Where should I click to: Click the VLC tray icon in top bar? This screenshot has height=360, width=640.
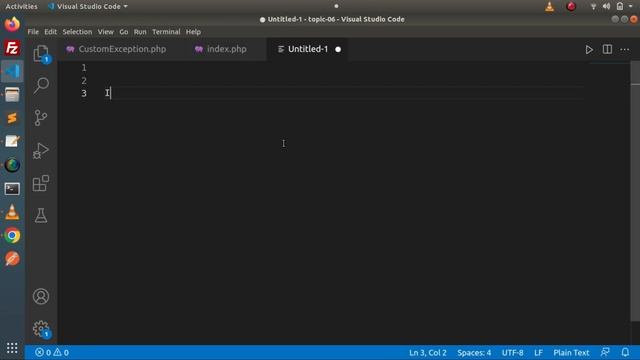[x=550, y=6]
